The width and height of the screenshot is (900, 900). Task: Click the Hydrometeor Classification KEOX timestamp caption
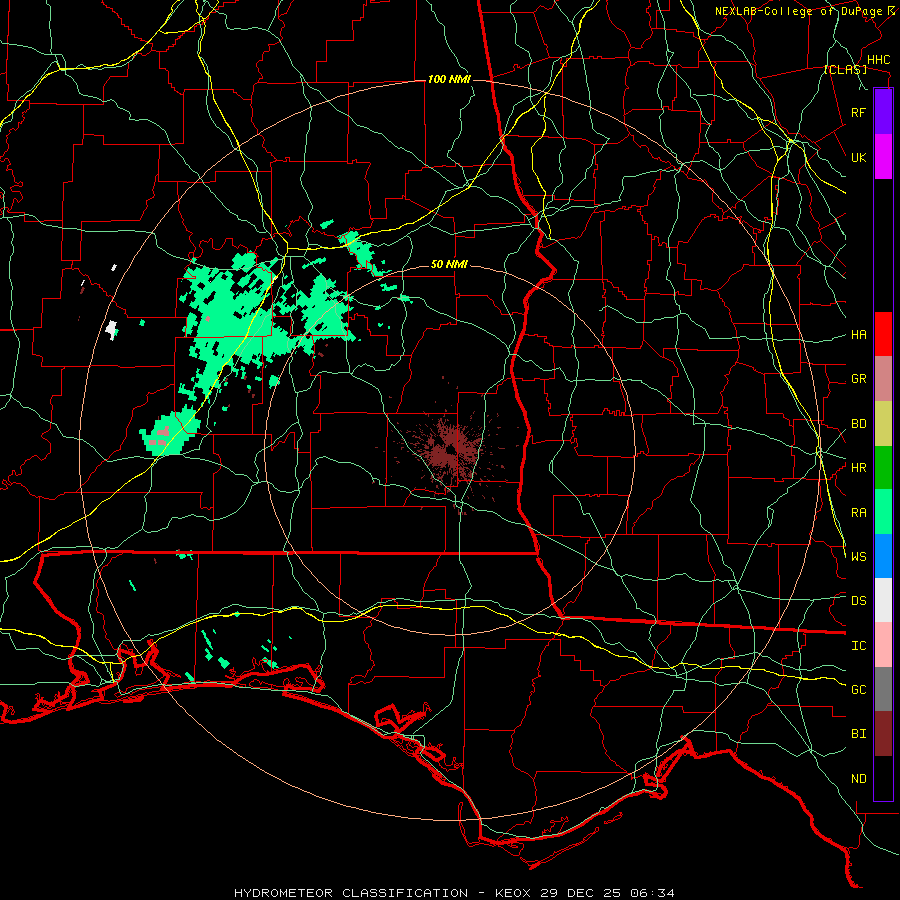coord(454,893)
